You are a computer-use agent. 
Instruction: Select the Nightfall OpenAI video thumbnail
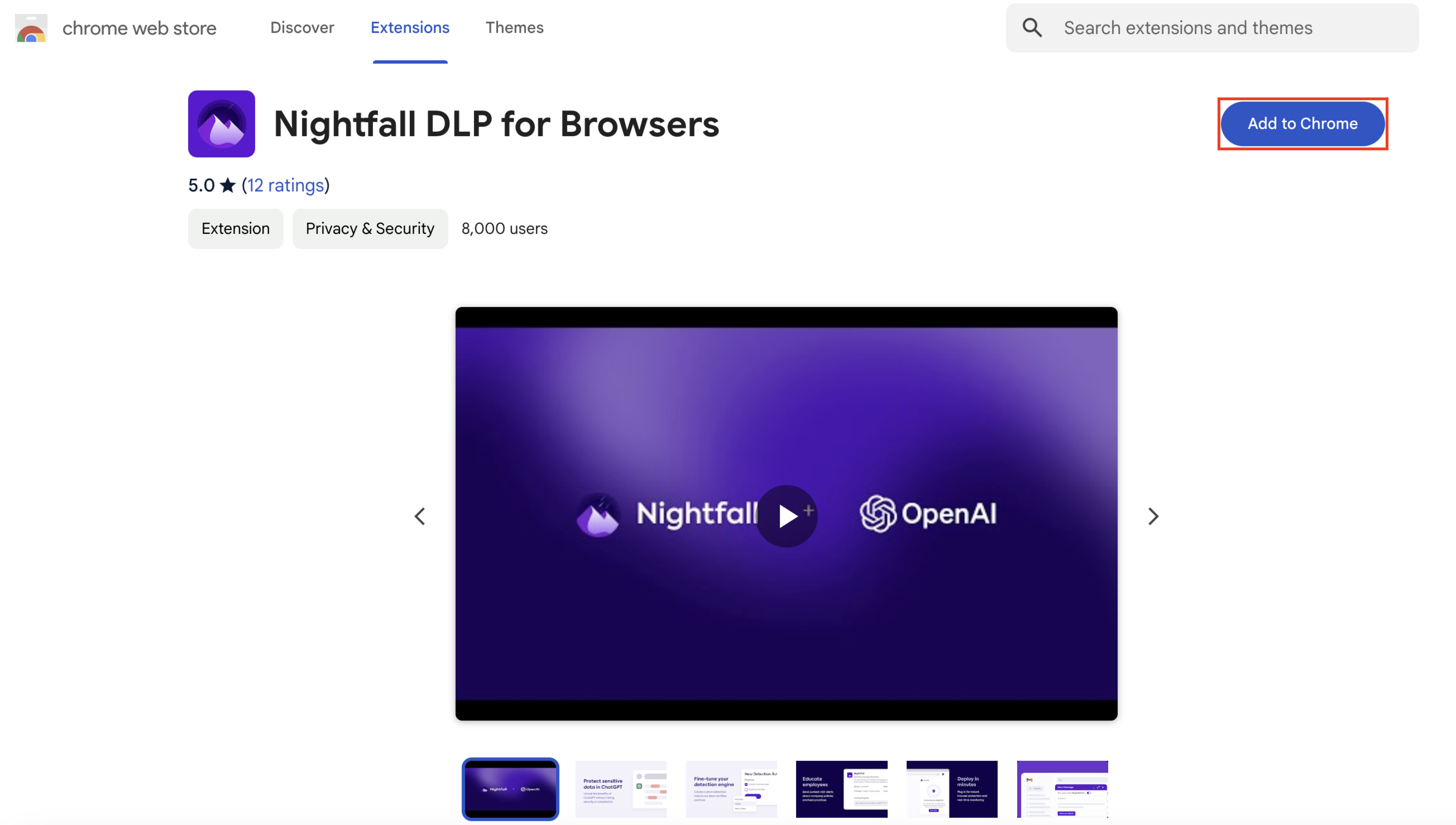pyautogui.click(x=510, y=789)
